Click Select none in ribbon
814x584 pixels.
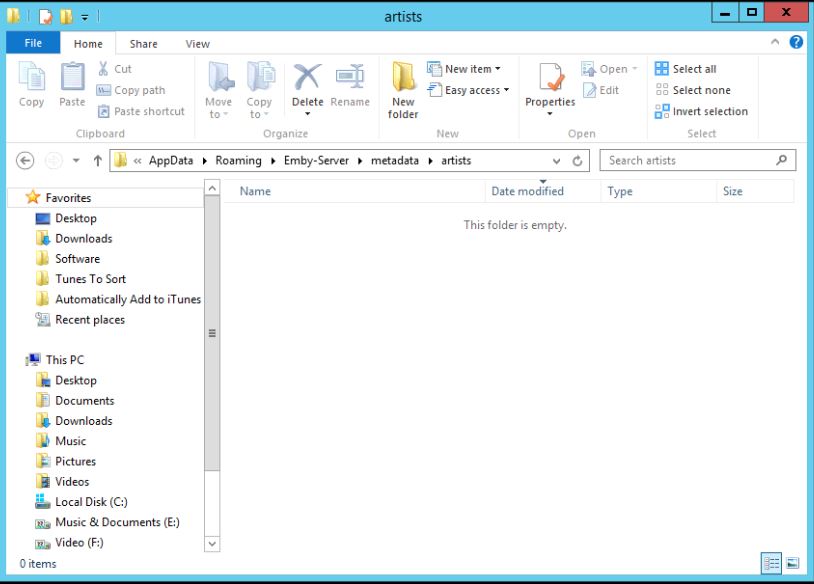[x=693, y=90]
